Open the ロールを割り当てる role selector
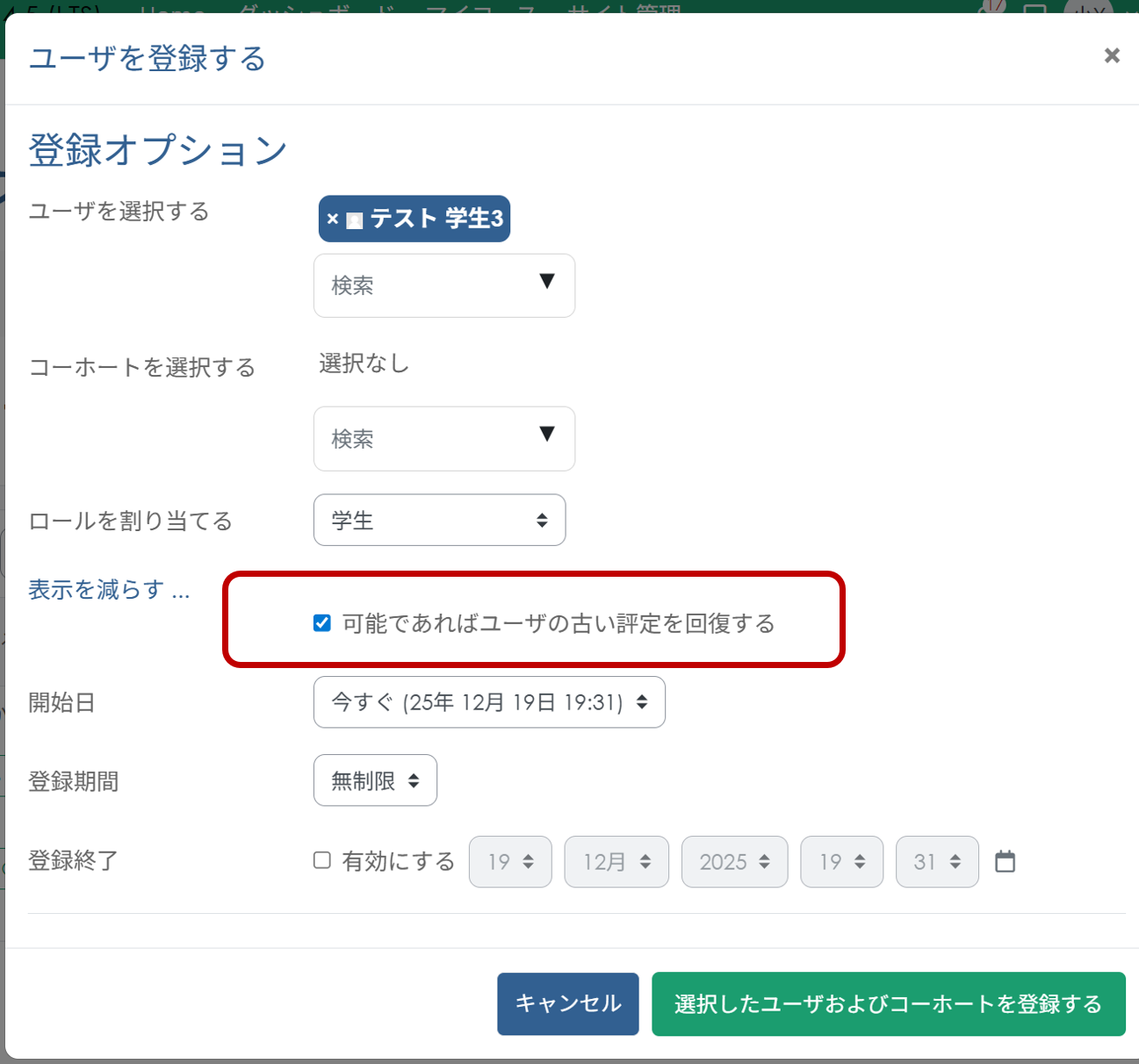Image resolution: width=1139 pixels, height=1064 pixels. click(x=439, y=520)
